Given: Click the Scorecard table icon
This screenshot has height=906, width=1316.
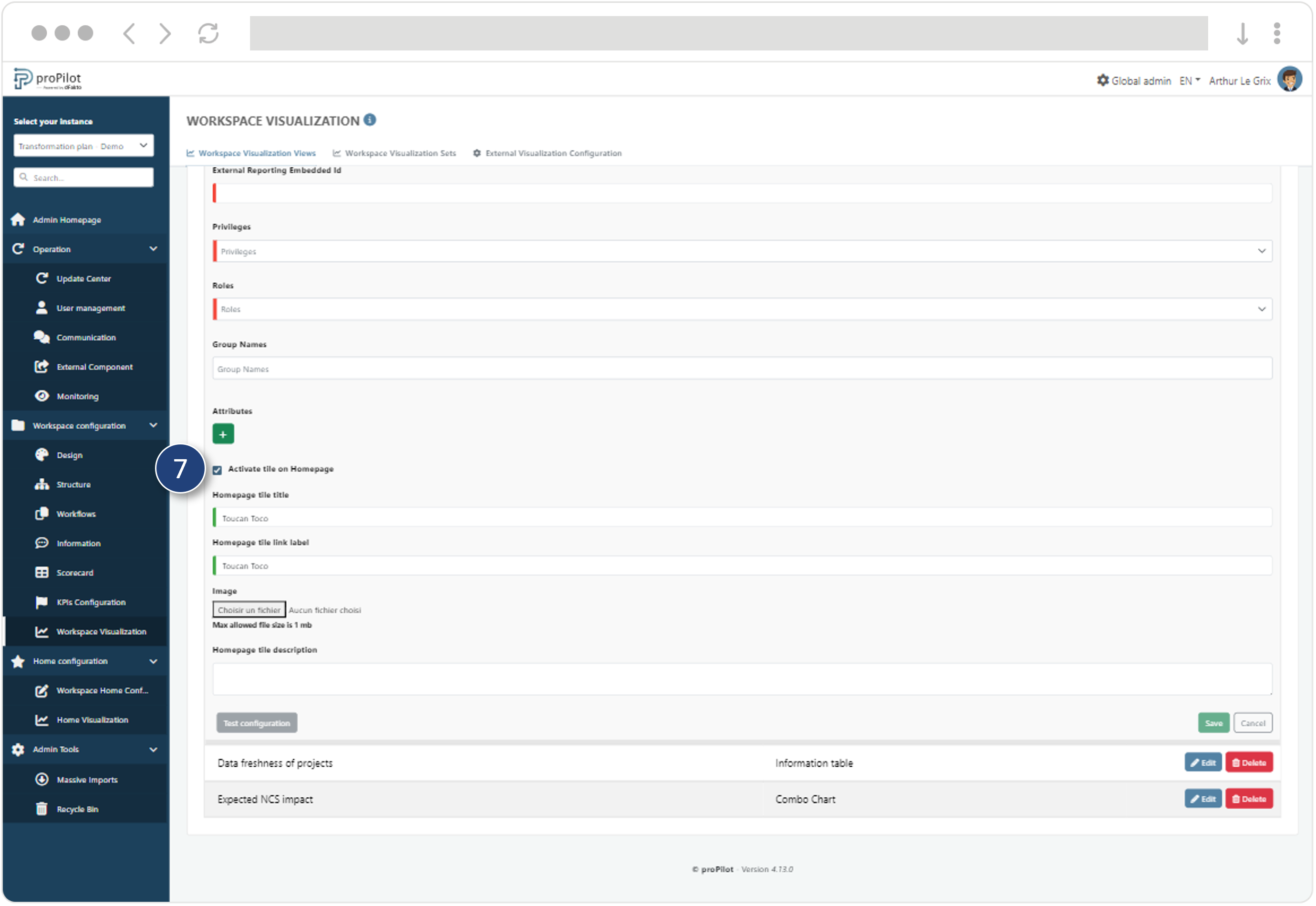Looking at the screenshot, I should click(x=41, y=573).
